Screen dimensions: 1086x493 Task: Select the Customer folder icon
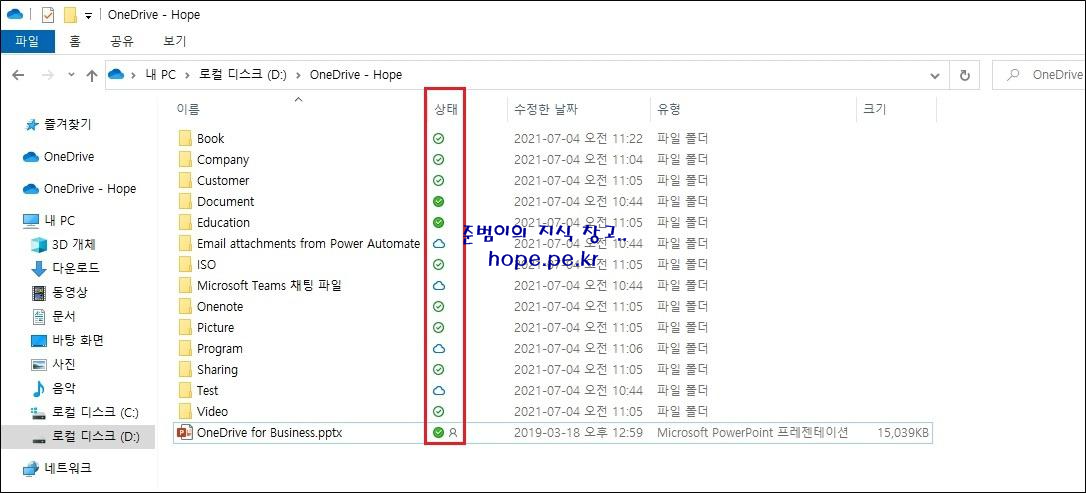(x=185, y=180)
